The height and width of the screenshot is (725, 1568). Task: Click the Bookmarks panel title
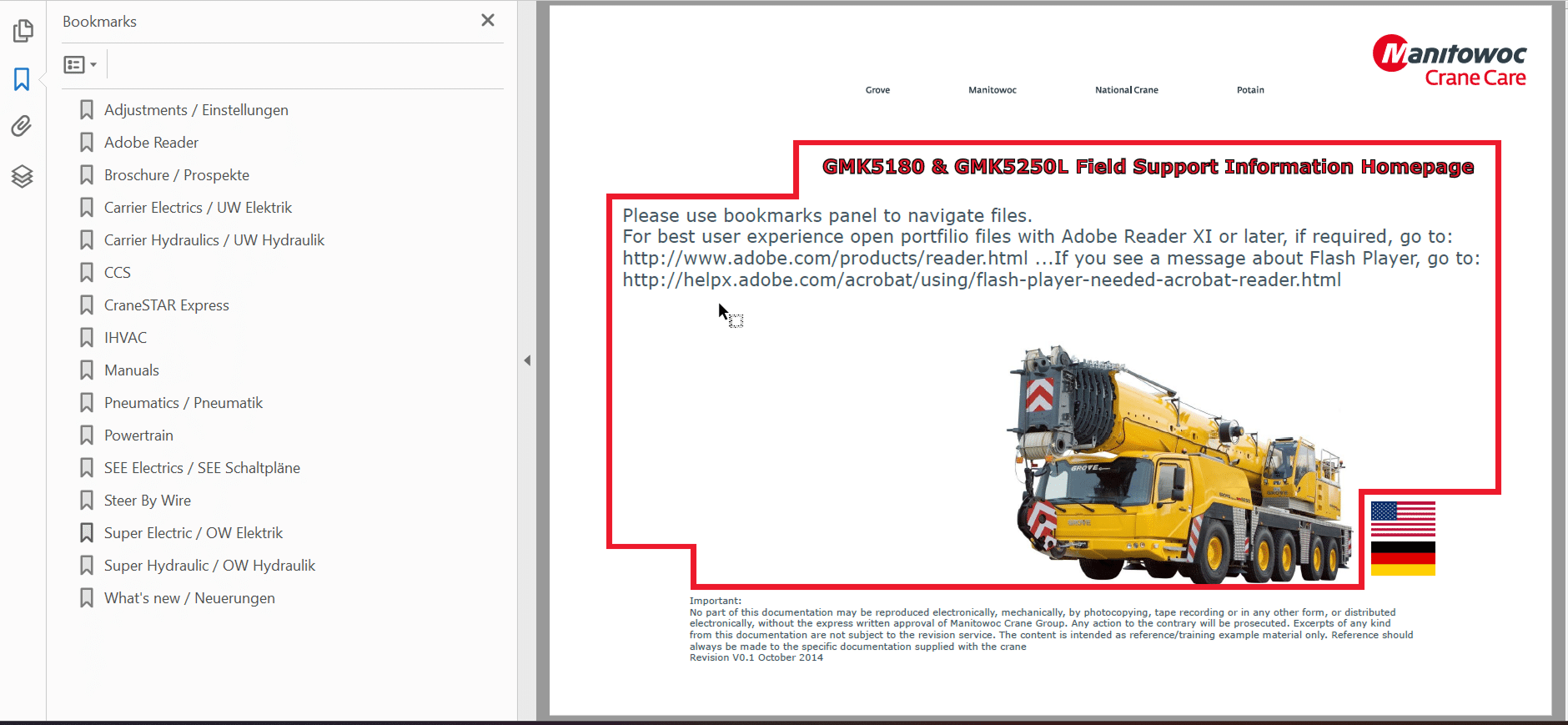(x=99, y=22)
